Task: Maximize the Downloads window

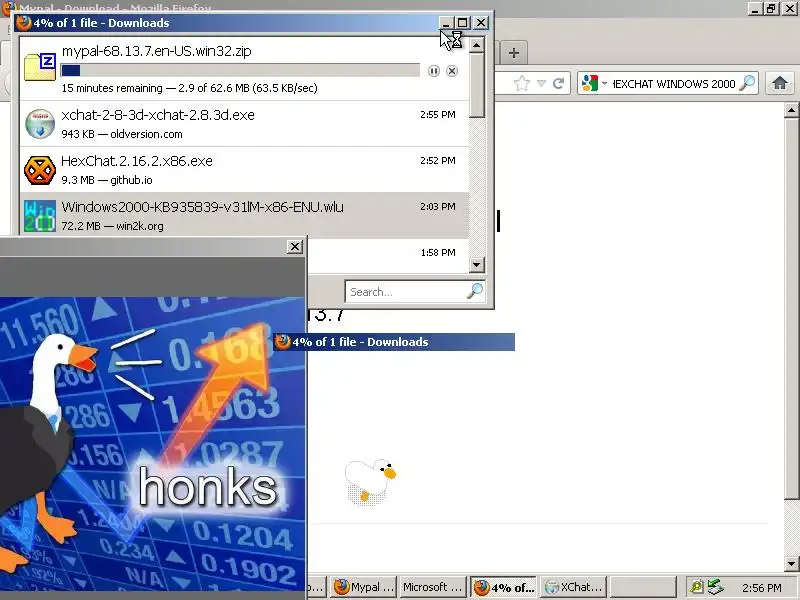Action: tap(463, 23)
